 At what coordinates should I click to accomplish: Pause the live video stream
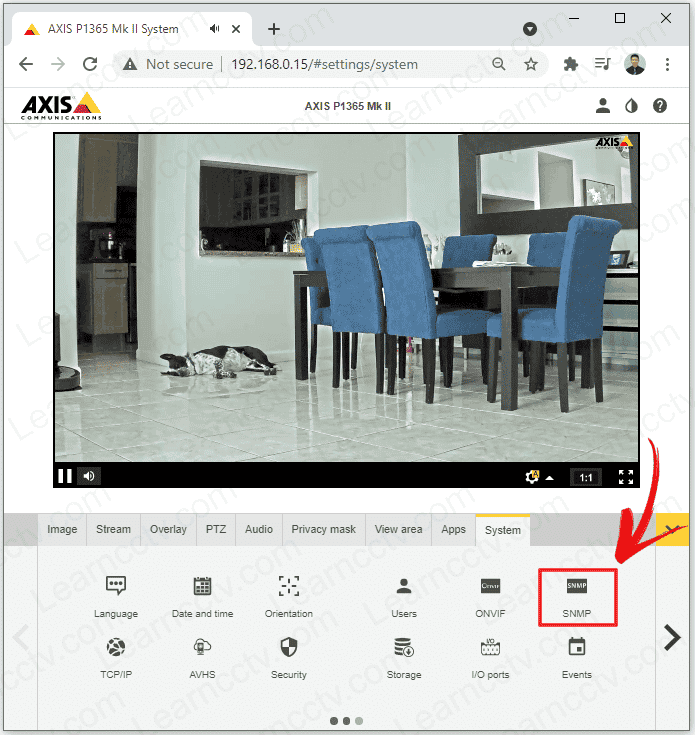[65, 476]
